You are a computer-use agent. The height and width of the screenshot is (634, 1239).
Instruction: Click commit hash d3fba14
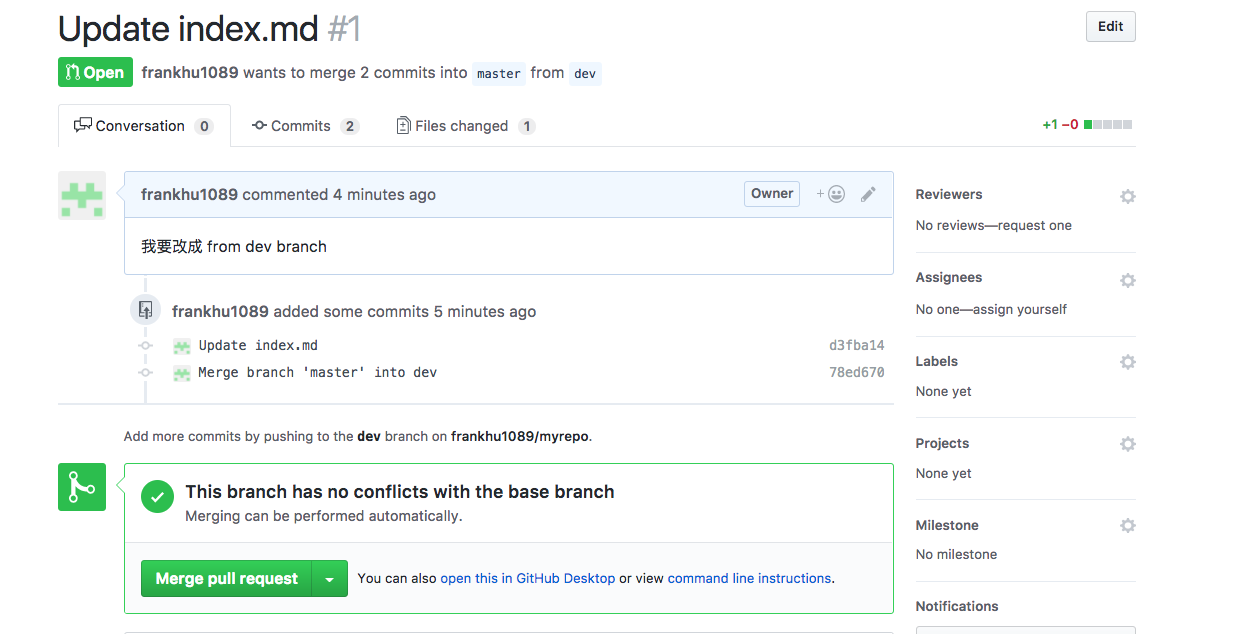pyautogui.click(x=857, y=345)
